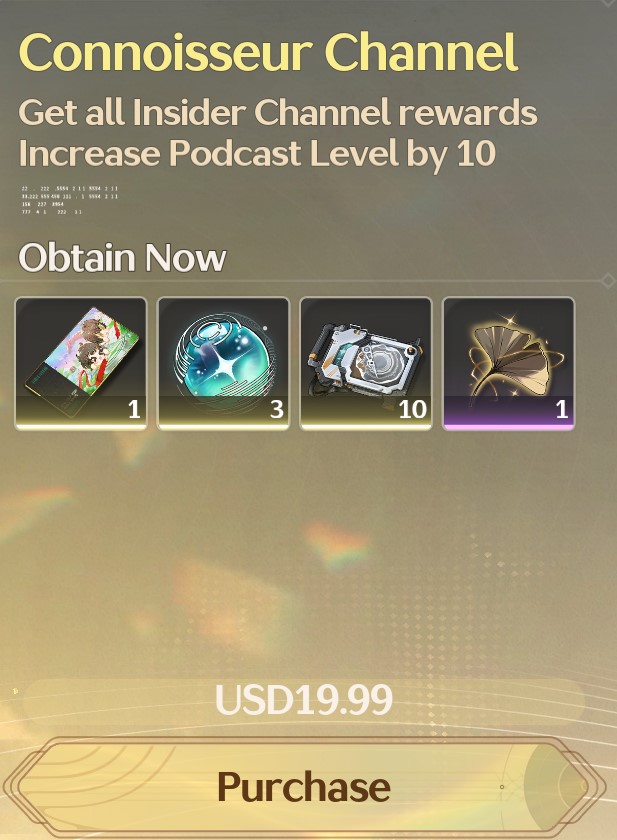Open the mechanical device reward item details

point(366,363)
